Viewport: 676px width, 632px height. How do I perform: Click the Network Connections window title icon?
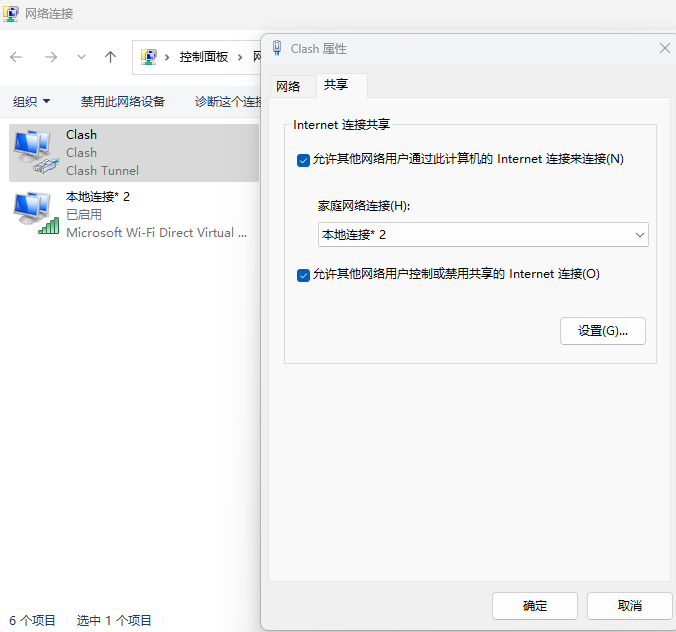pos(11,14)
